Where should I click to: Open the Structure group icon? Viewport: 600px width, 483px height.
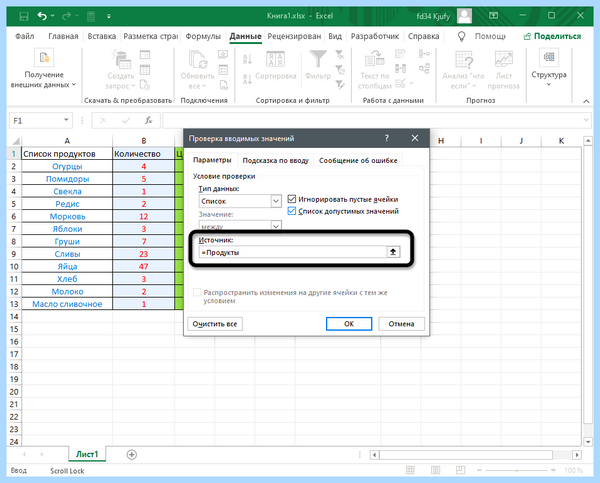click(x=549, y=57)
